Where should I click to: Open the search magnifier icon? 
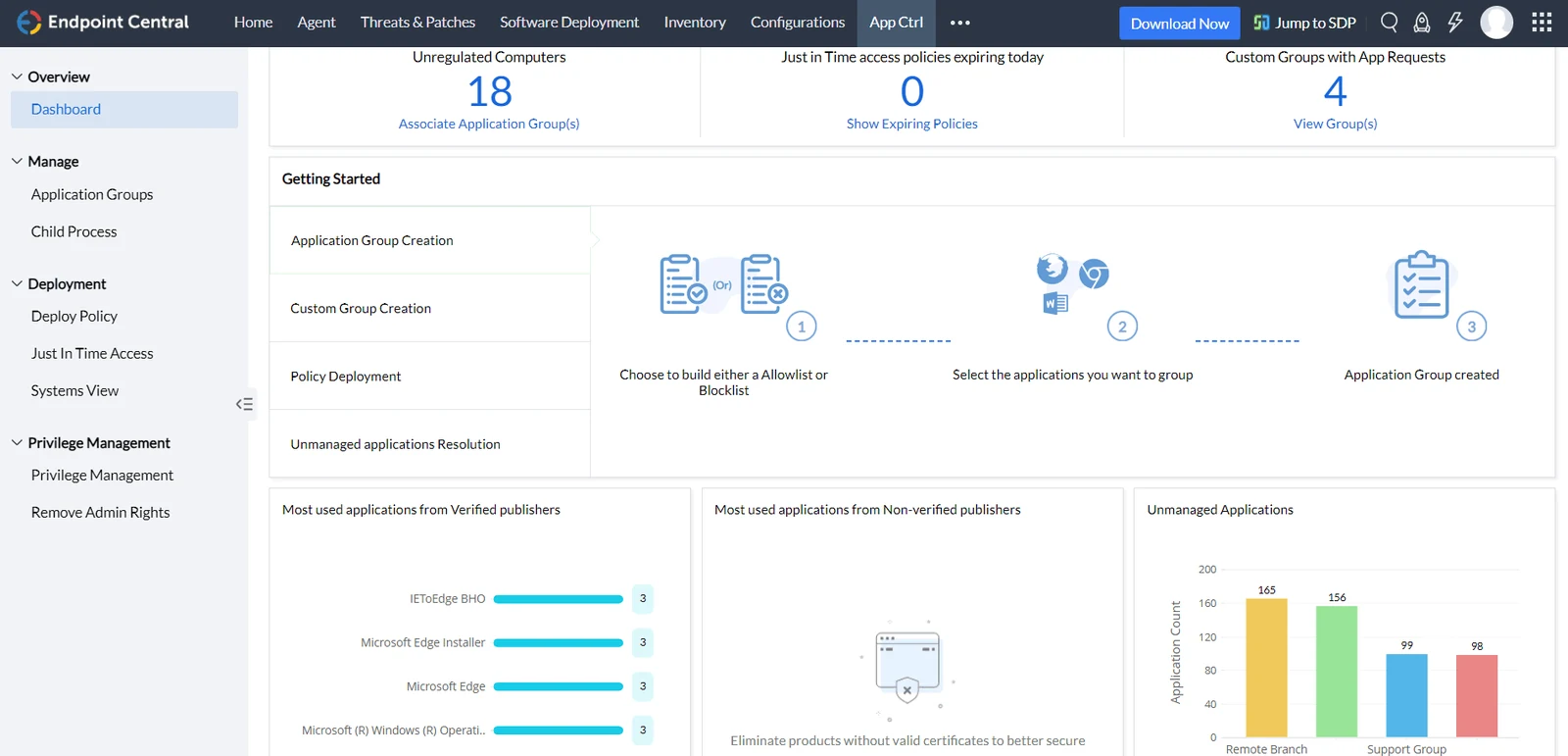(x=1389, y=22)
